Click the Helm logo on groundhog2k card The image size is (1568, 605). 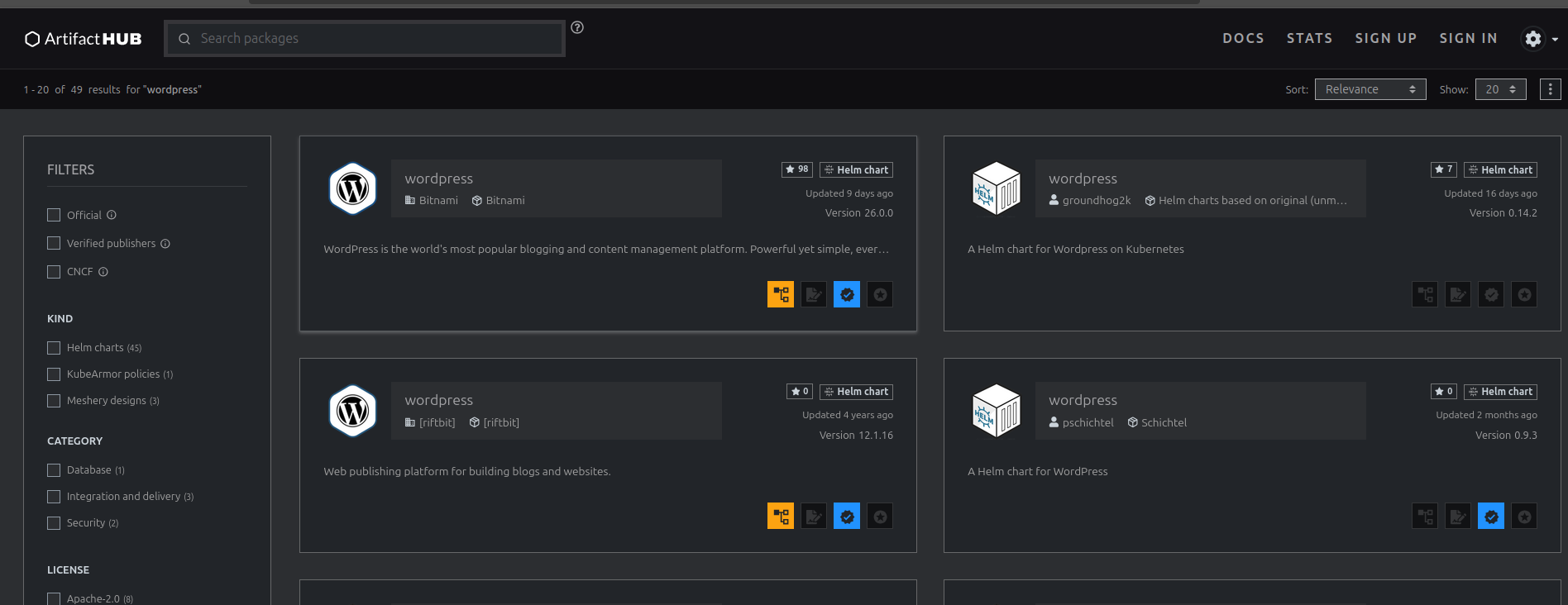[997, 188]
